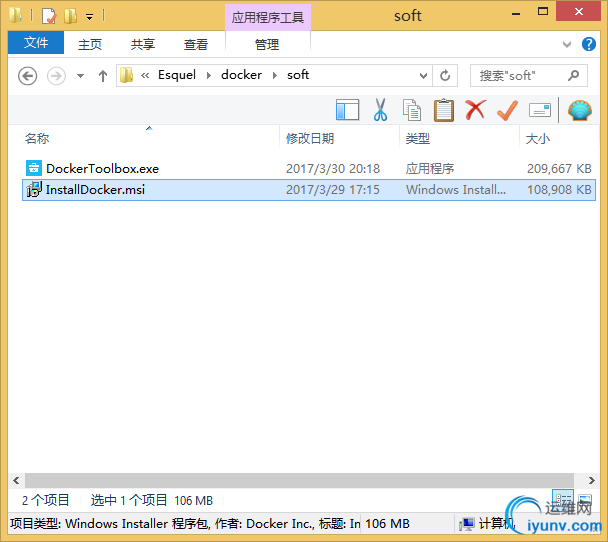Click the 应用程序 type cell for DockerToolbox

point(430,169)
